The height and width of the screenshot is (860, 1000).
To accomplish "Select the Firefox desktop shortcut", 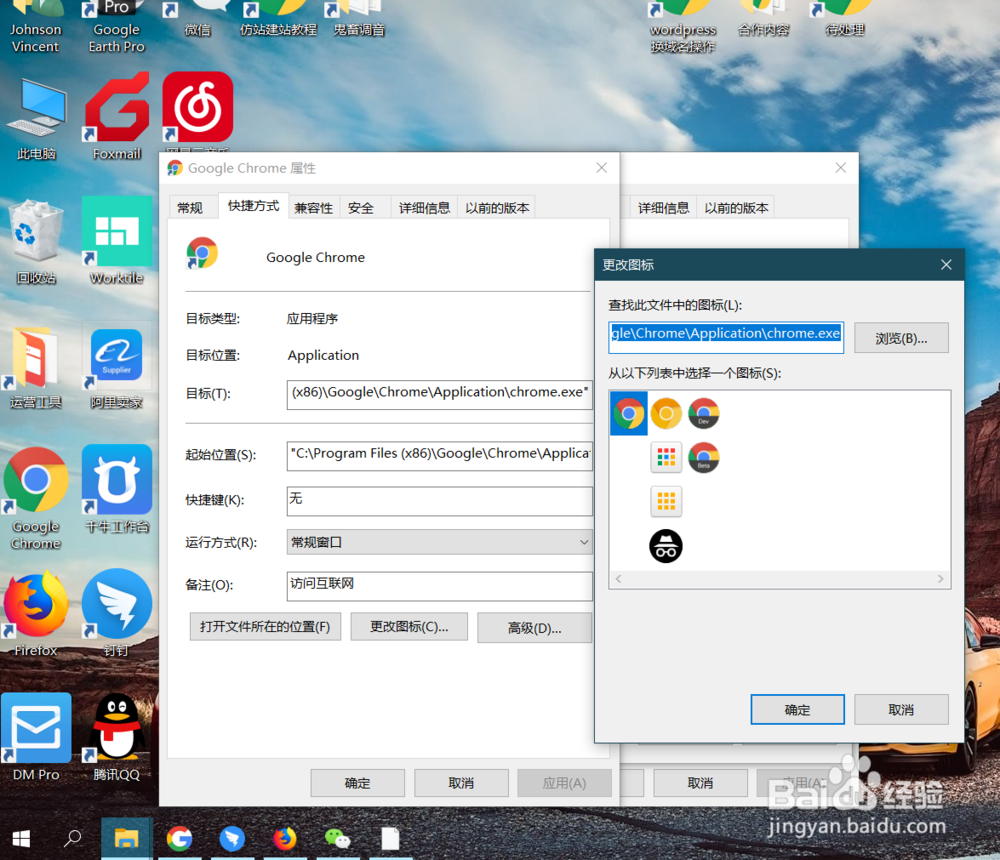I will point(36,614).
